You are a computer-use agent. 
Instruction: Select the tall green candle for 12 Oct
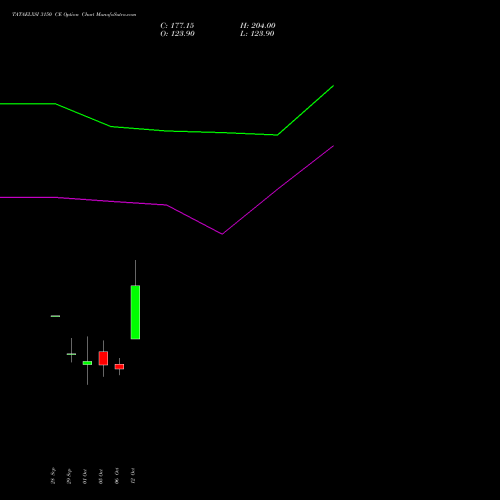tap(135, 312)
